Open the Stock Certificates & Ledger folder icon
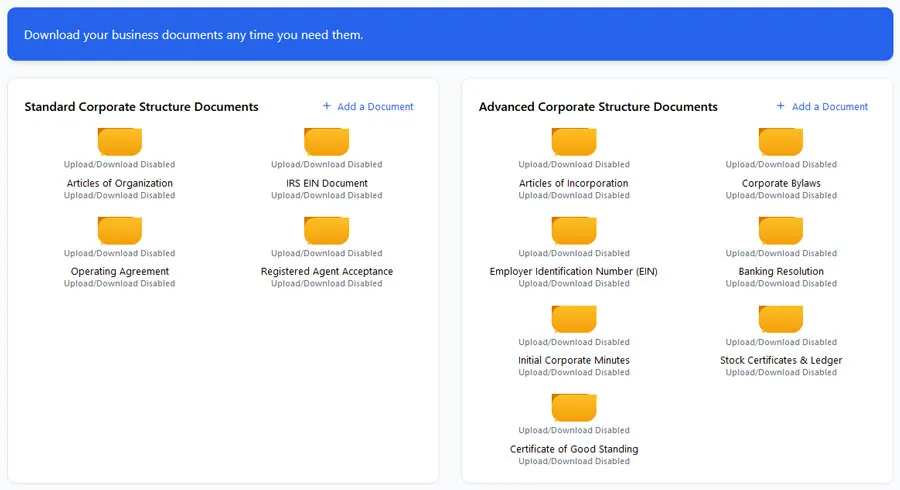This screenshot has width=900, height=490. pyautogui.click(x=781, y=319)
